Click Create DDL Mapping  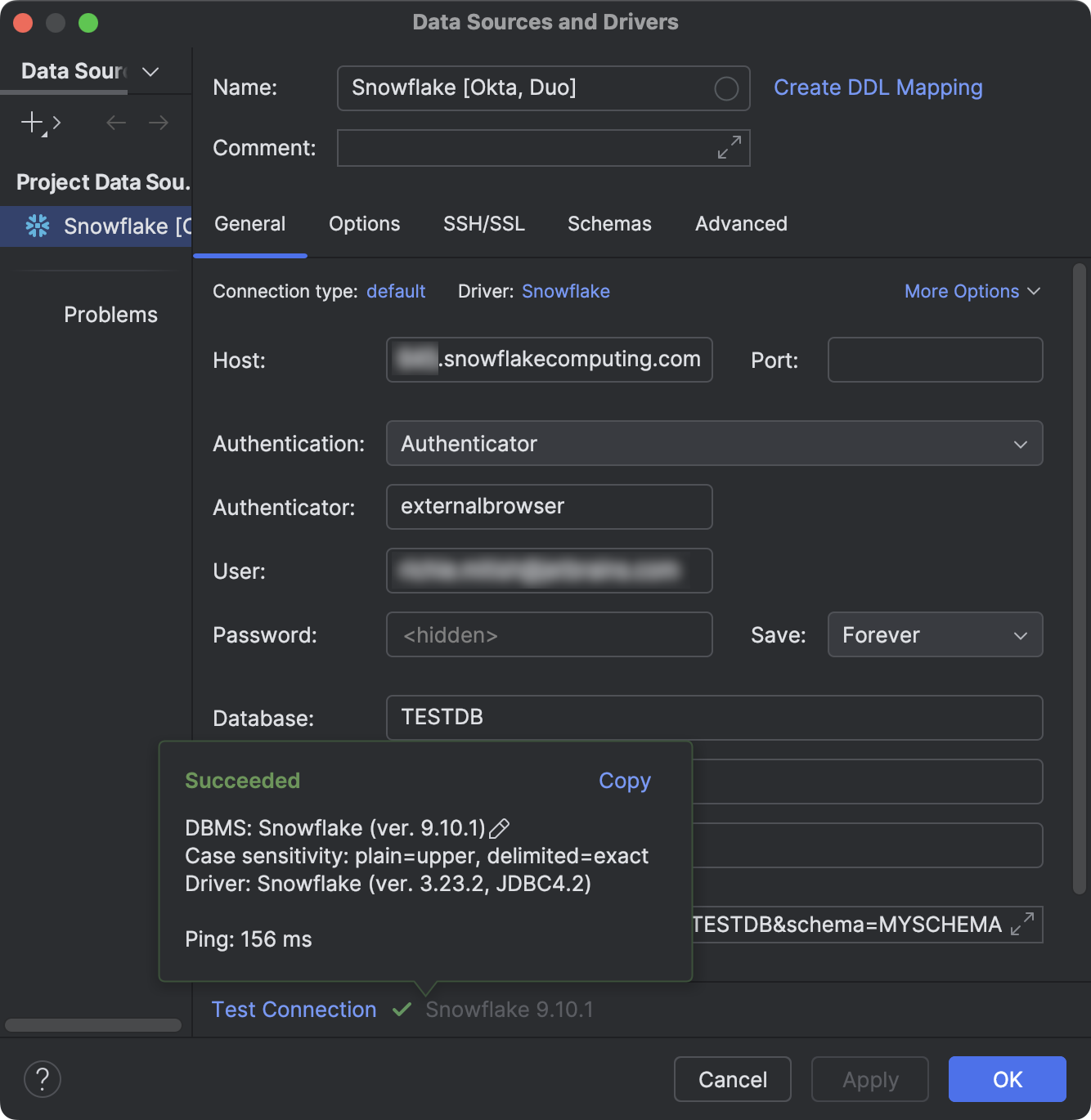pos(878,87)
